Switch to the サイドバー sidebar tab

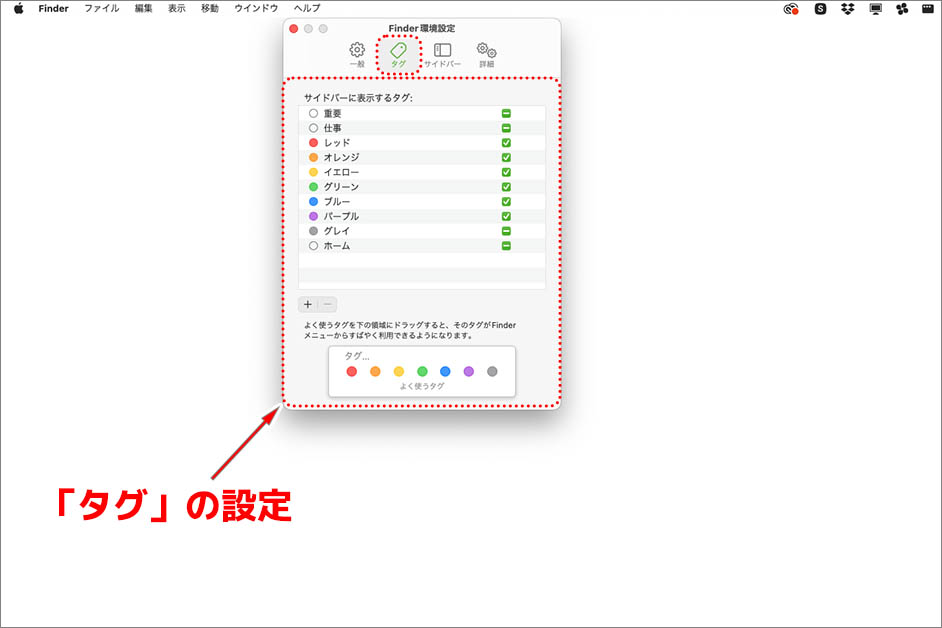tap(442, 55)
